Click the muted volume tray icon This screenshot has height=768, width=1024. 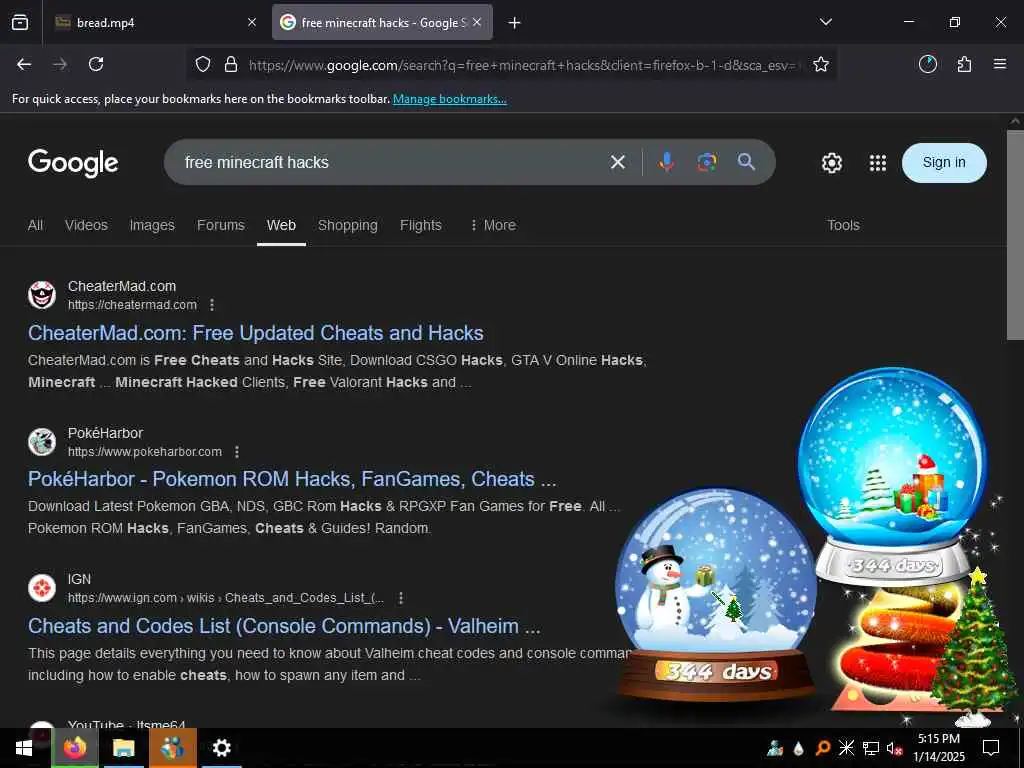[x=893, y=748]
